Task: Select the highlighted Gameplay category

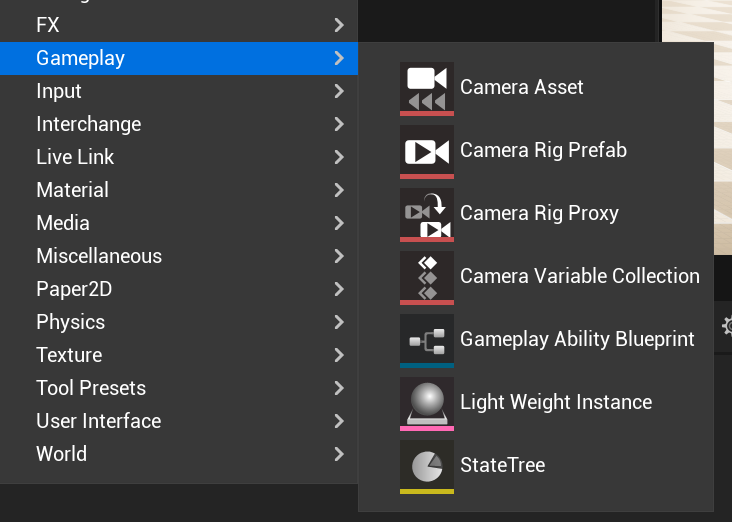Action: tap(80, 58)
